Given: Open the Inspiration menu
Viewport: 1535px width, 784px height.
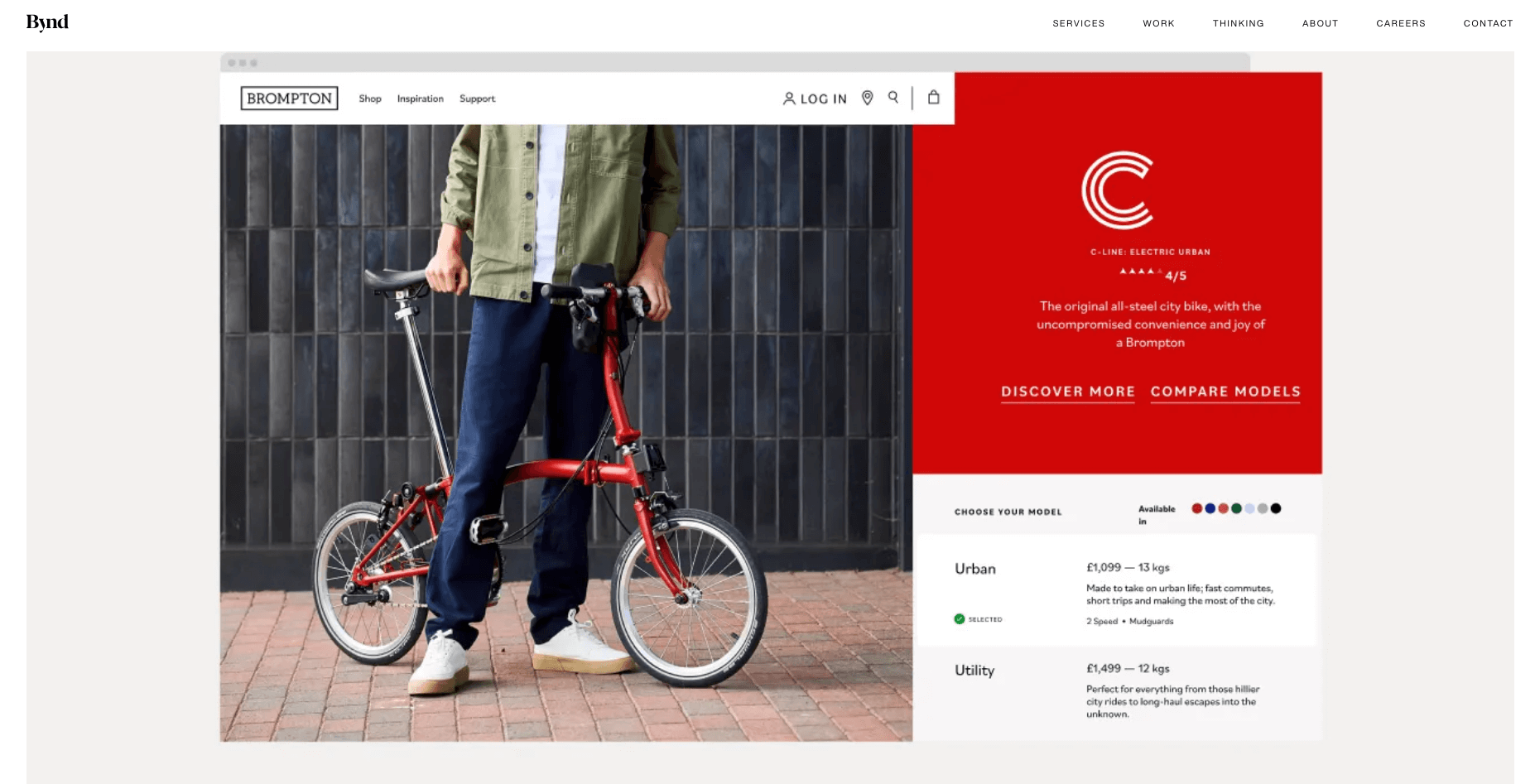Looking at the screenshot, I should [420, 99].
